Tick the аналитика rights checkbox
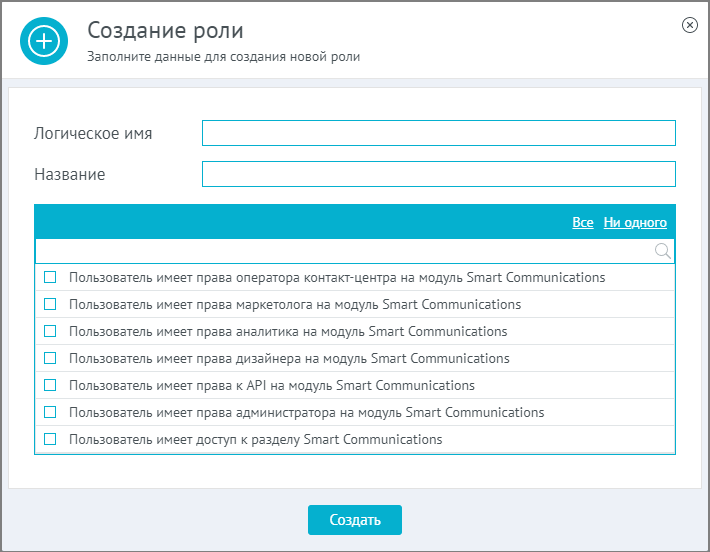710x552 pixels. 50,331
